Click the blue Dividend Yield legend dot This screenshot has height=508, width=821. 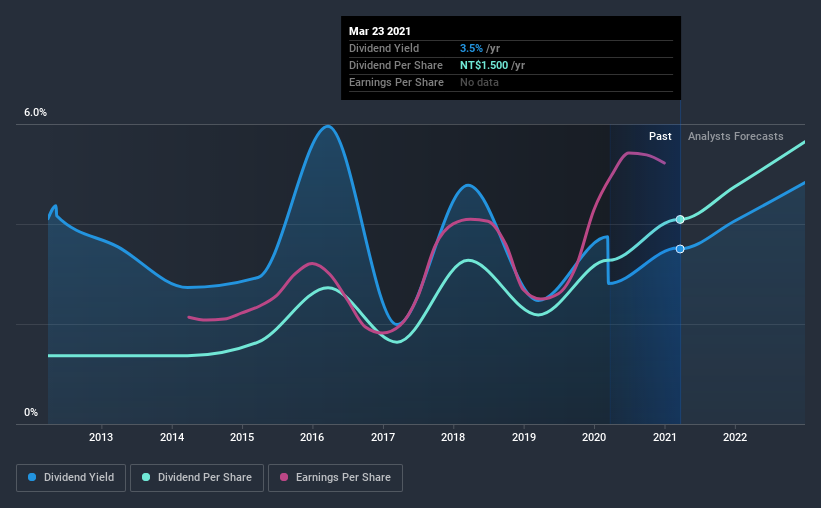point(32,477)
